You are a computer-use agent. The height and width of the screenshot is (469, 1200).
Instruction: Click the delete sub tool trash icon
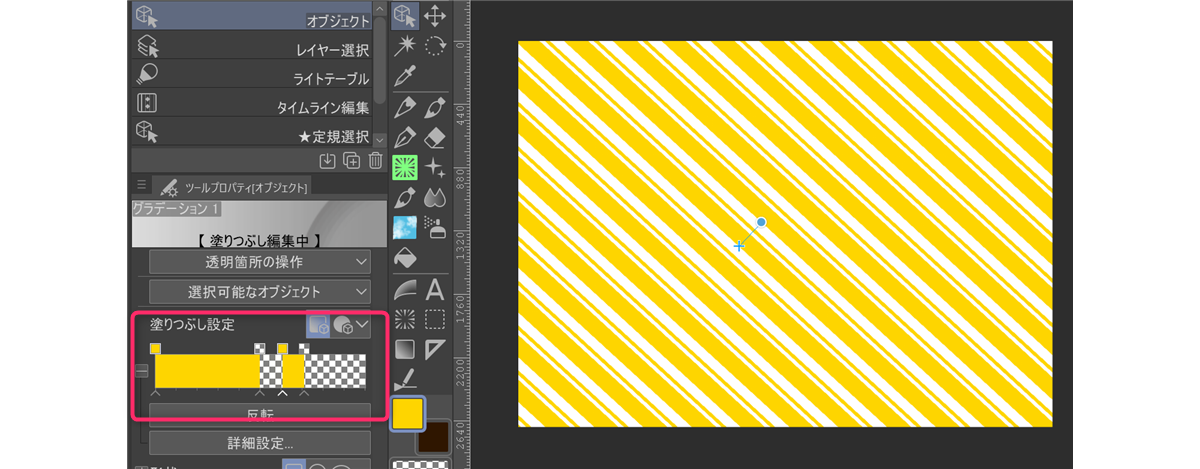(376, 160)
